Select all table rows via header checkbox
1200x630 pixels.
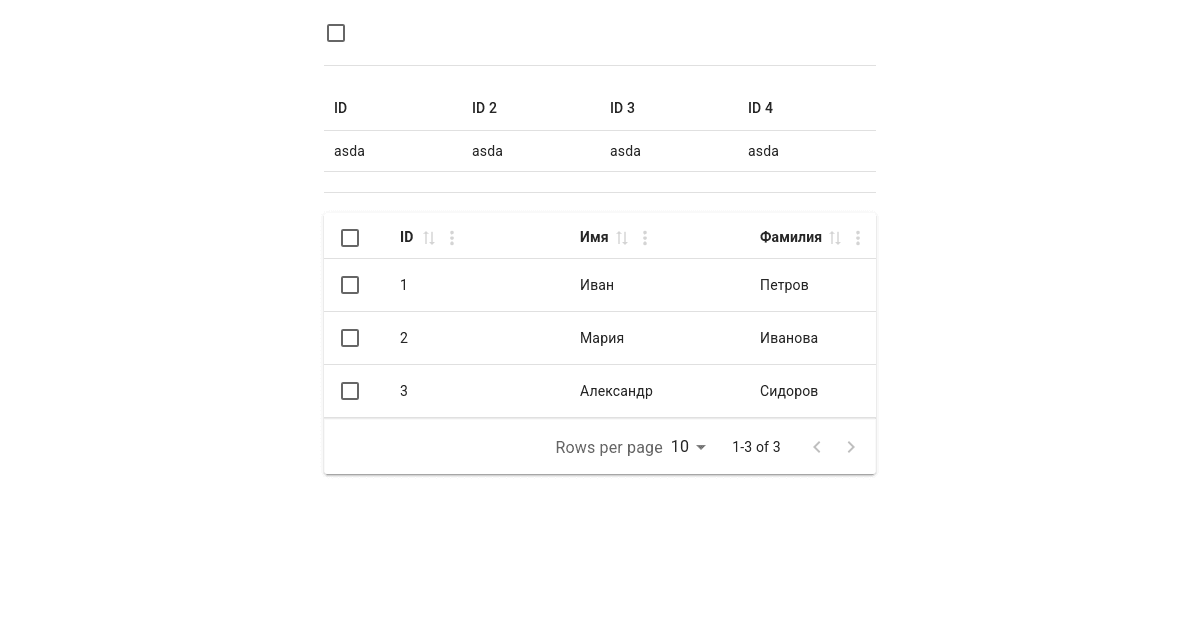click(350, 238)
